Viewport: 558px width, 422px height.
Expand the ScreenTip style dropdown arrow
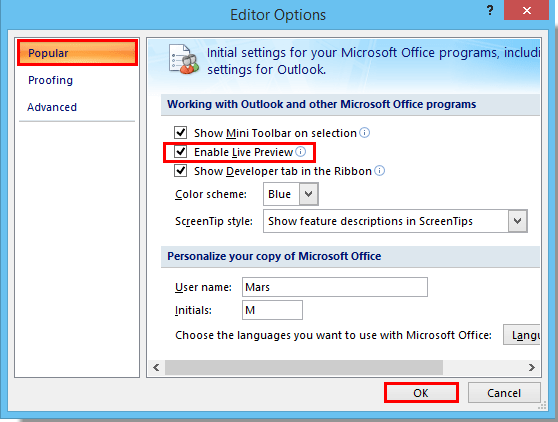click(517, 221)
